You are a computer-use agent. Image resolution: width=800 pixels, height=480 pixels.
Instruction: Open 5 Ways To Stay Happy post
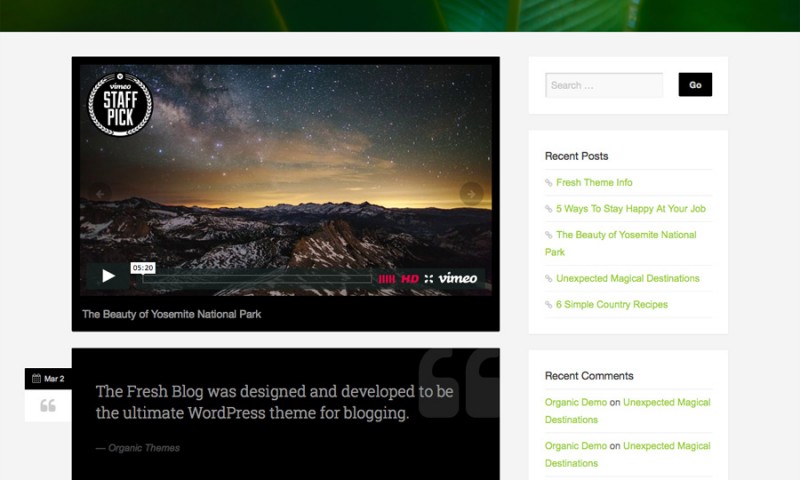(x=631, y=209)
